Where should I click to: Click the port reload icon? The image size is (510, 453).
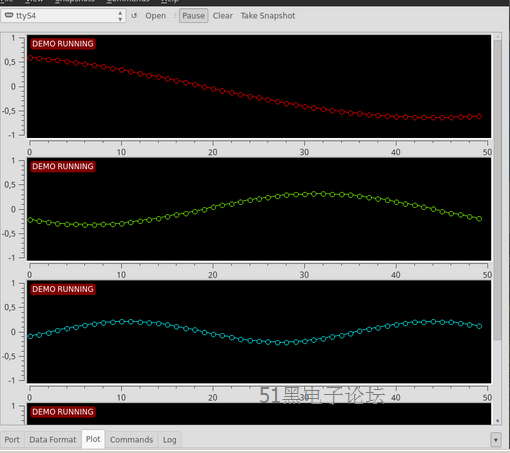tap(134, 16)
